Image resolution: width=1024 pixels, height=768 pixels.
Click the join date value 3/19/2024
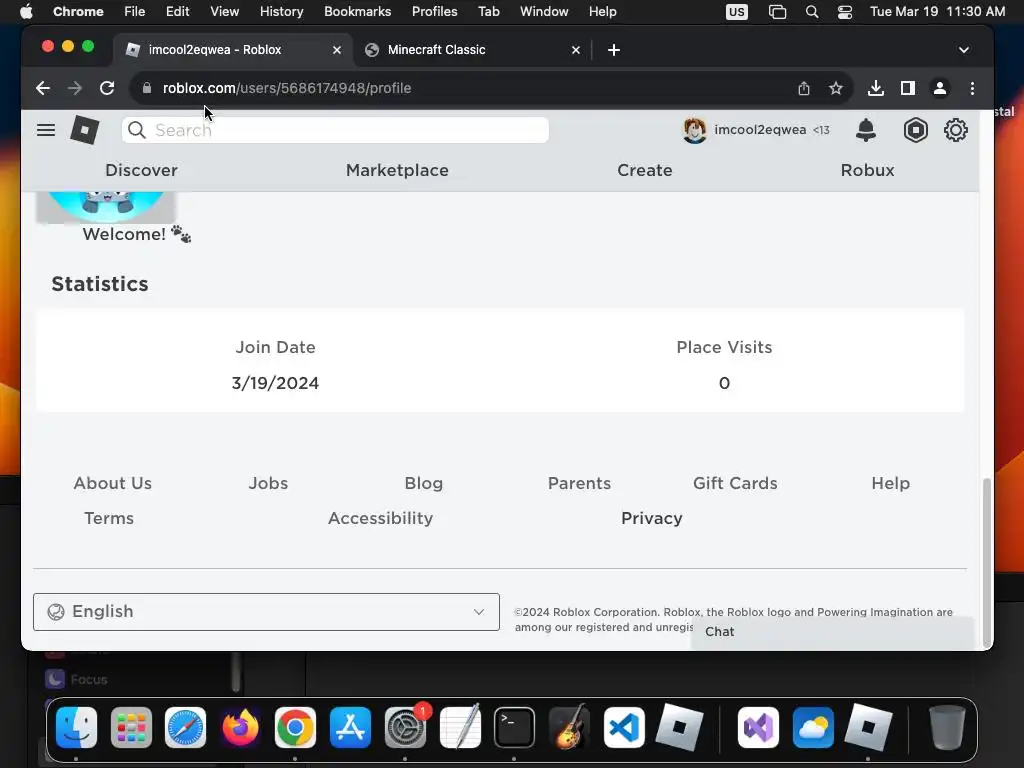tap(275, 383)
